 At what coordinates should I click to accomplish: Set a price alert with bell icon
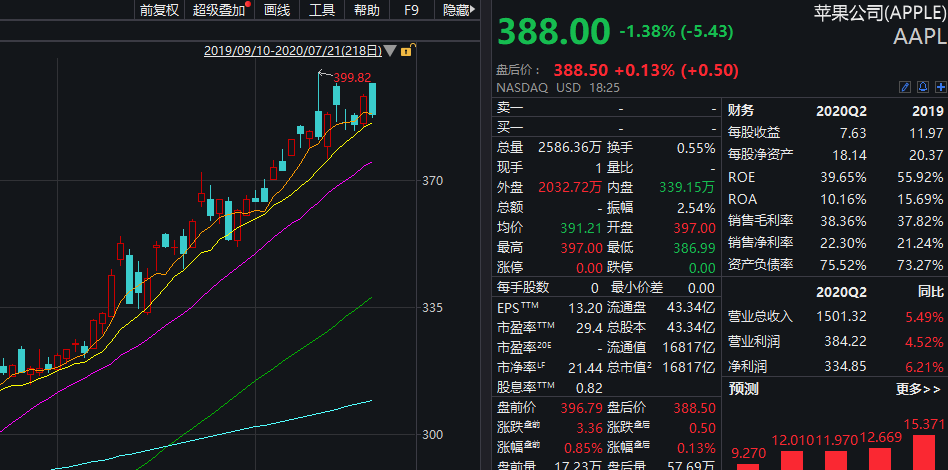pyautogui.click(x=923, y=87)
